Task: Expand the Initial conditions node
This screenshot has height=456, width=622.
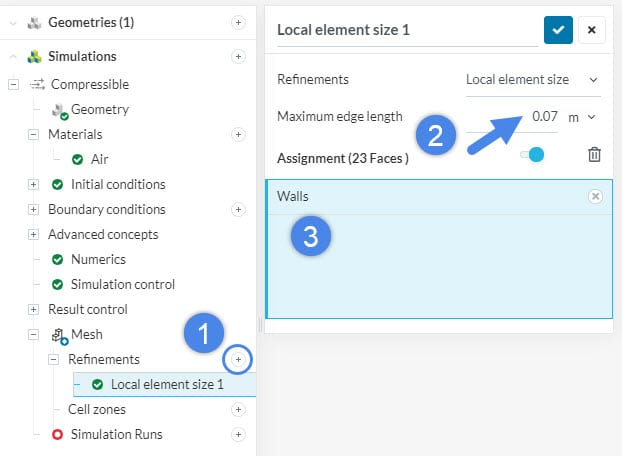Action: (33, 185)
